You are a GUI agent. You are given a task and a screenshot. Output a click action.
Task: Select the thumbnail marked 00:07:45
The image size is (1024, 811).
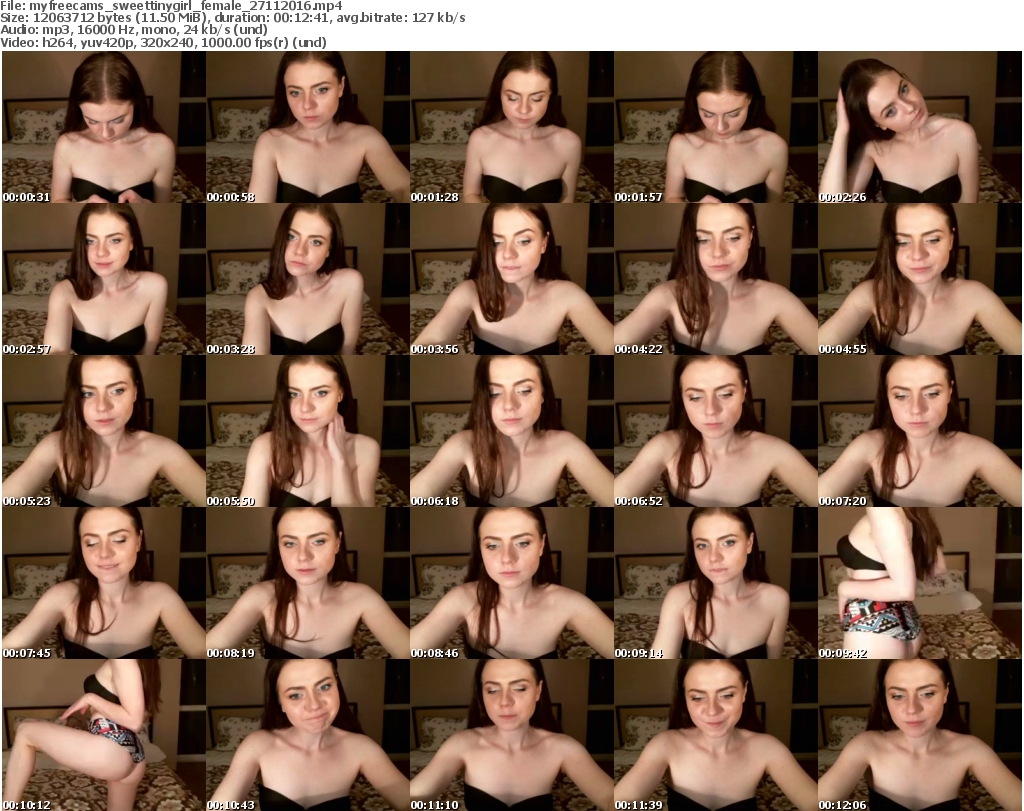click(103, 583)
